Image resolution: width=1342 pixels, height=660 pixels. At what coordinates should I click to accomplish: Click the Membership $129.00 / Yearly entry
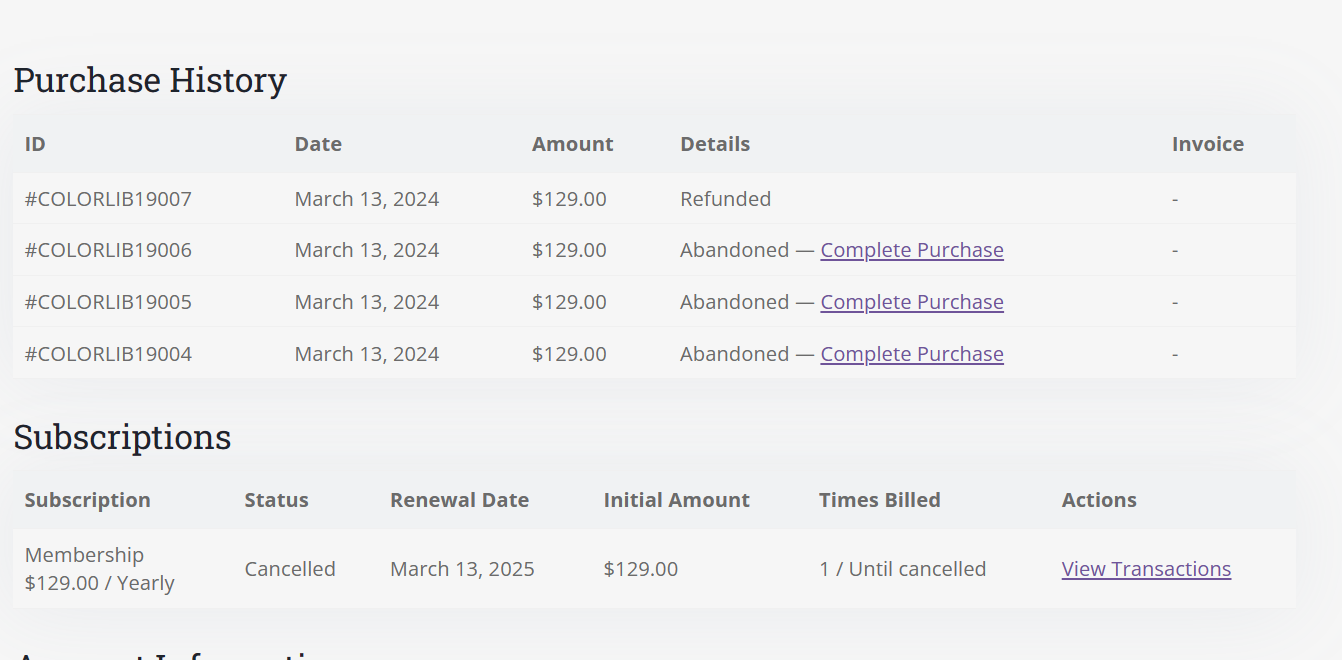(x=99, y=569)
